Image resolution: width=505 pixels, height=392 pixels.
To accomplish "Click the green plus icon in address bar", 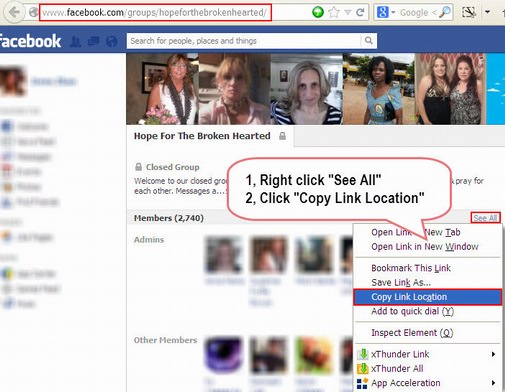I will (x=318, y=13).
